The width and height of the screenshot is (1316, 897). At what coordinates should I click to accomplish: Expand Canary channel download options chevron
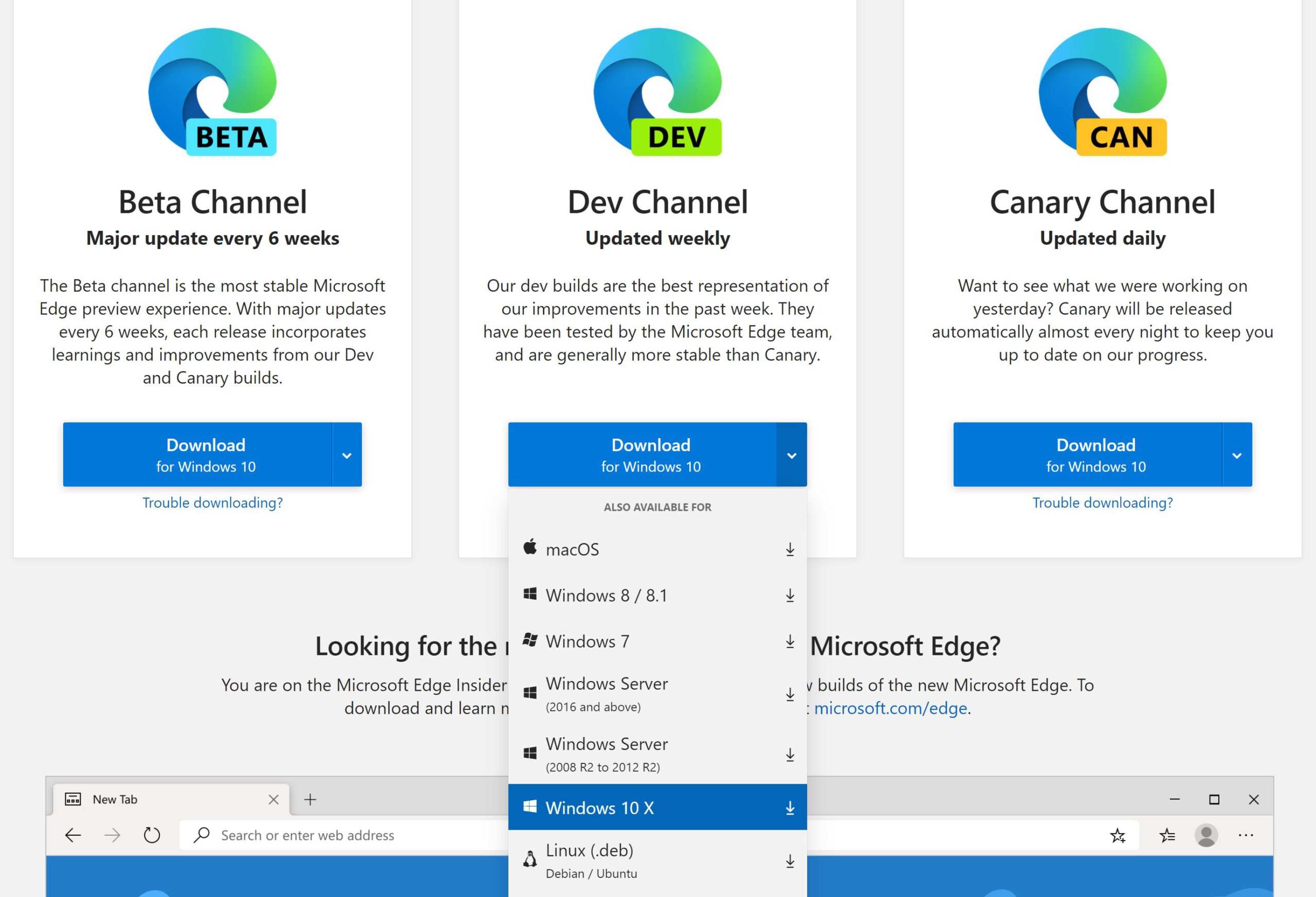click(1237, 455)
